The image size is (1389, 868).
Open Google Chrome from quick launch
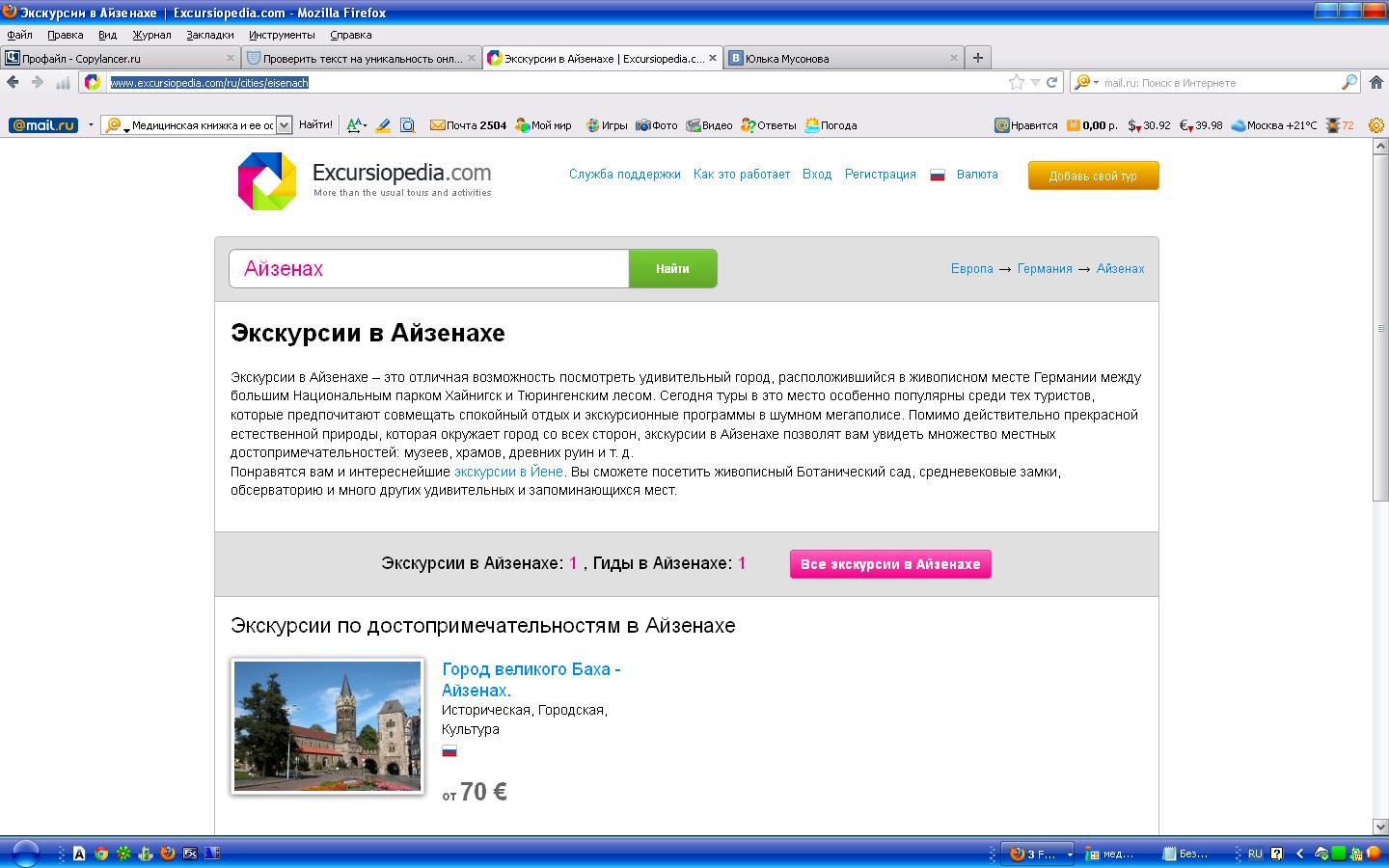(101, 854)
